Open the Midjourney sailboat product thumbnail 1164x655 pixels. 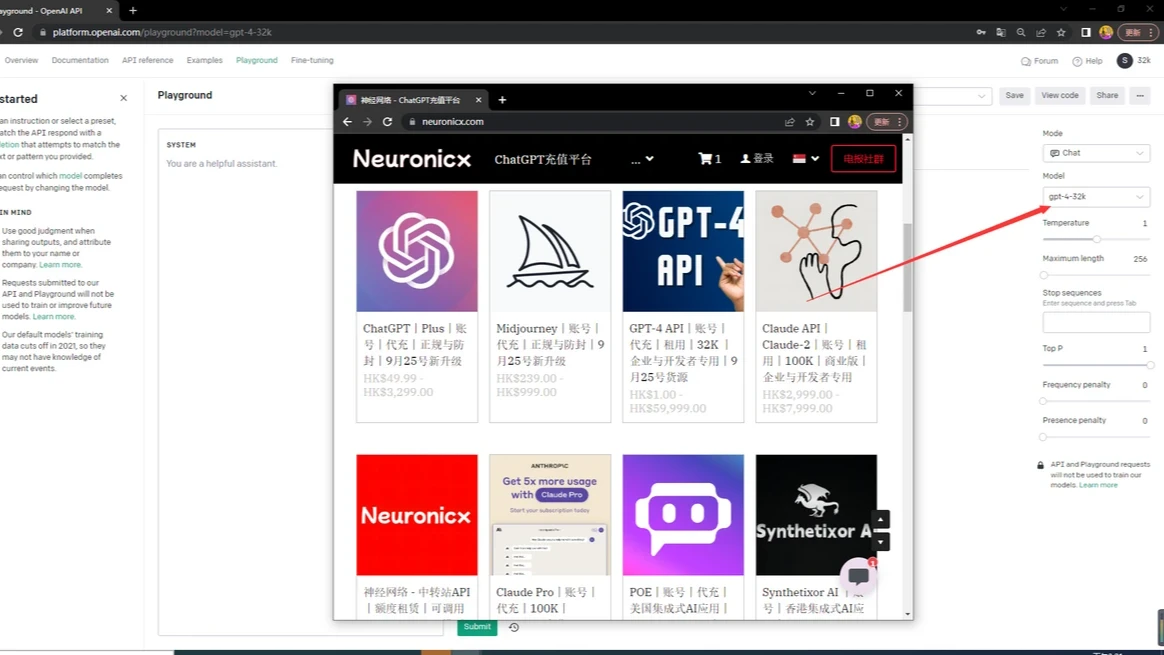click(550, 251)
